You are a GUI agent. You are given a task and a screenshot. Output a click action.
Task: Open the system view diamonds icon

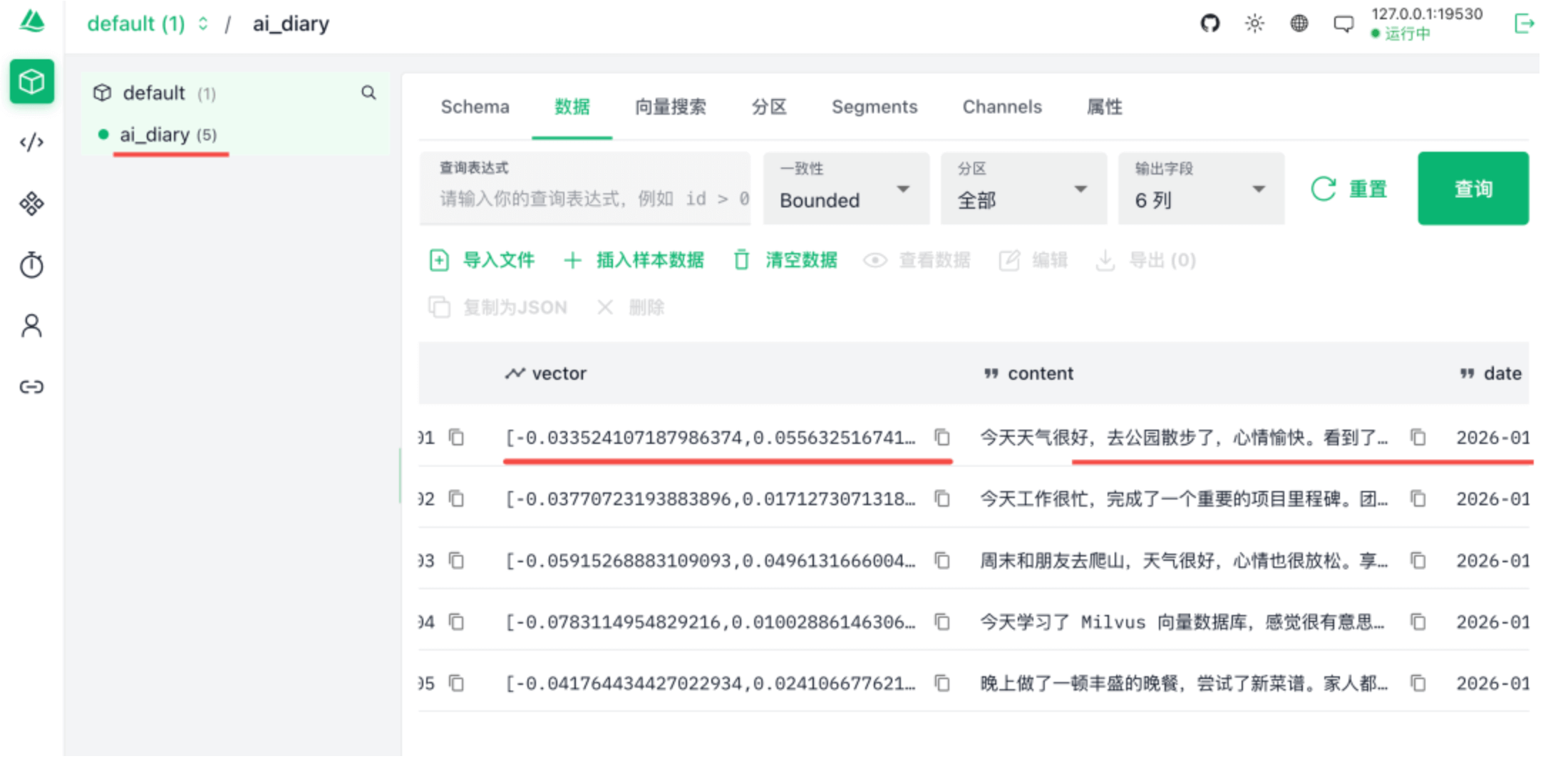(32, 204)
